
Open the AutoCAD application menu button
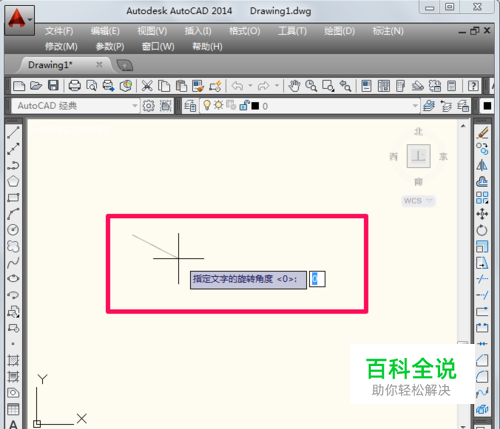[19, 20]
